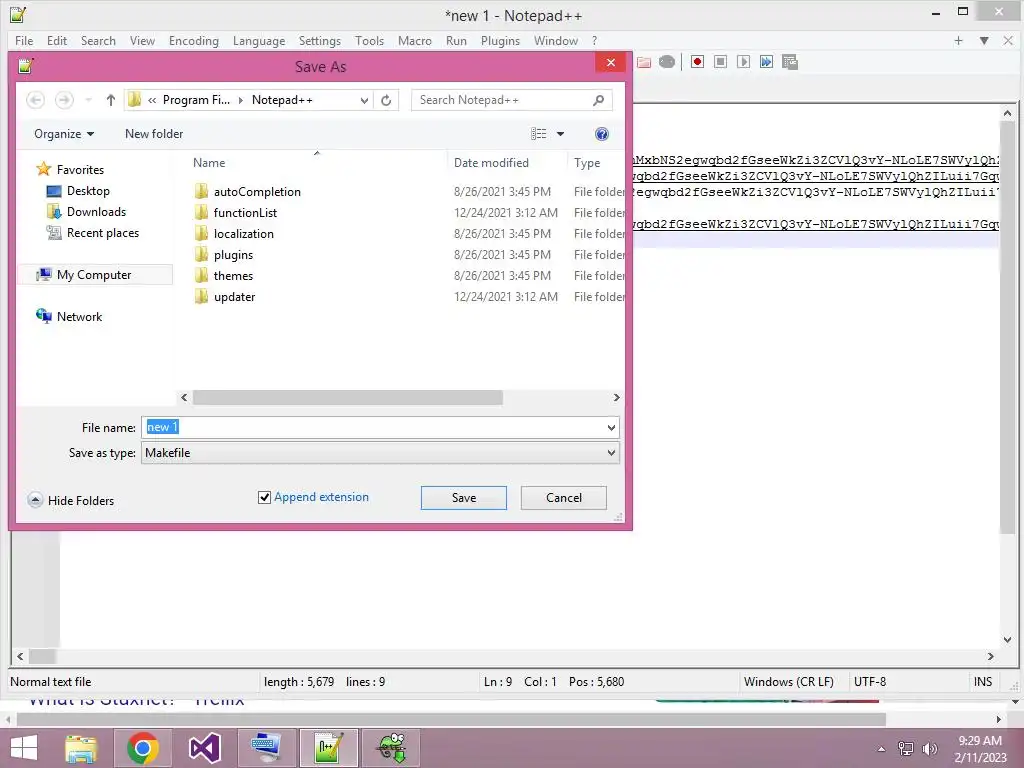Select Downloads under Favorites
The width and height of the screenshot is (1024, 768).
[x=96, y=212]
